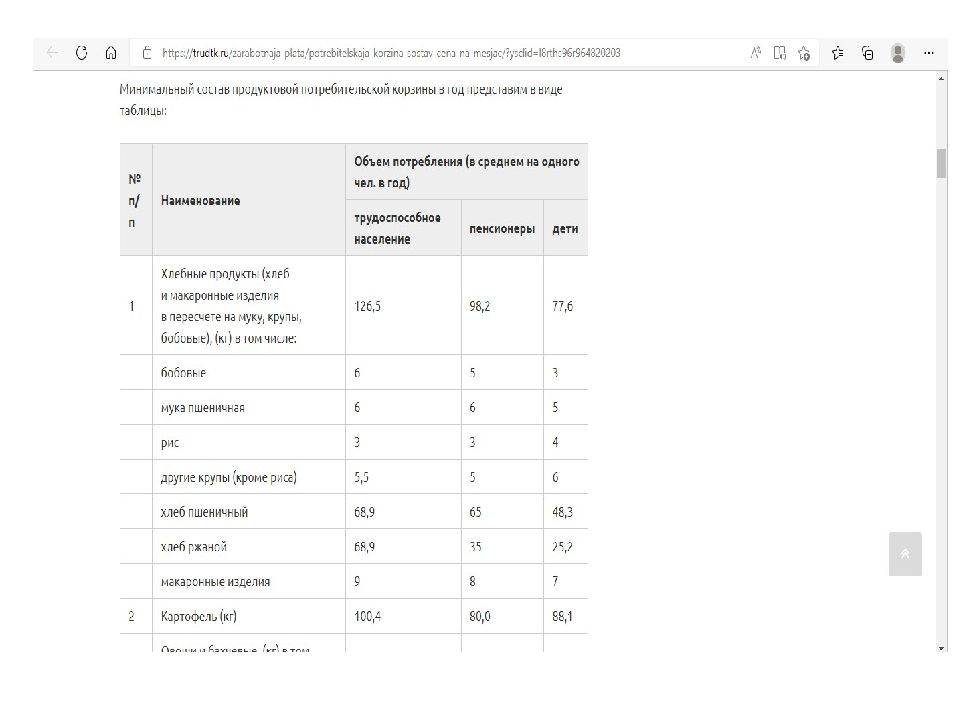960x720 pixels.
Task: Go to browser home page icon
Action: 111,53
